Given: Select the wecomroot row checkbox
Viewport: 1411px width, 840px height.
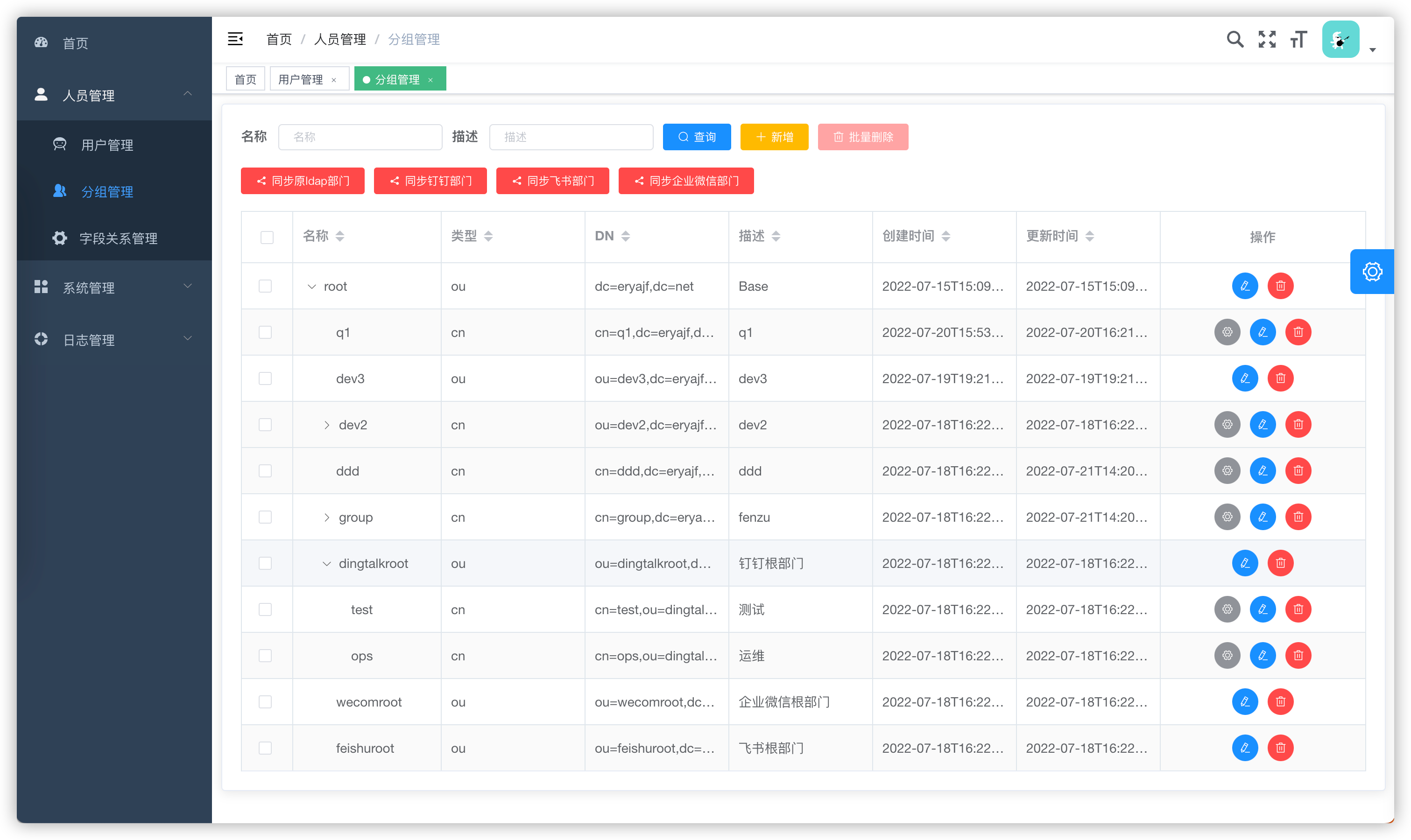Looking at the screenshot, I should point(265,702).
